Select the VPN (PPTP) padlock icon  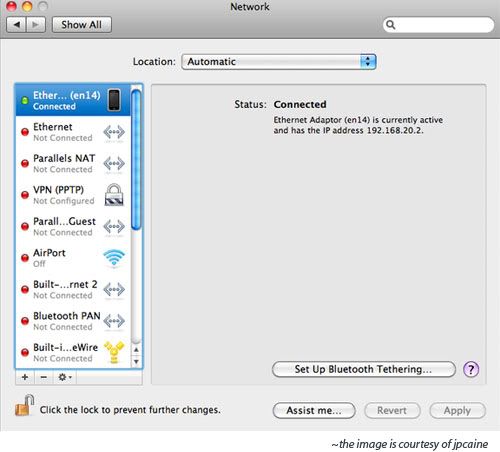[x=114, y=195]
